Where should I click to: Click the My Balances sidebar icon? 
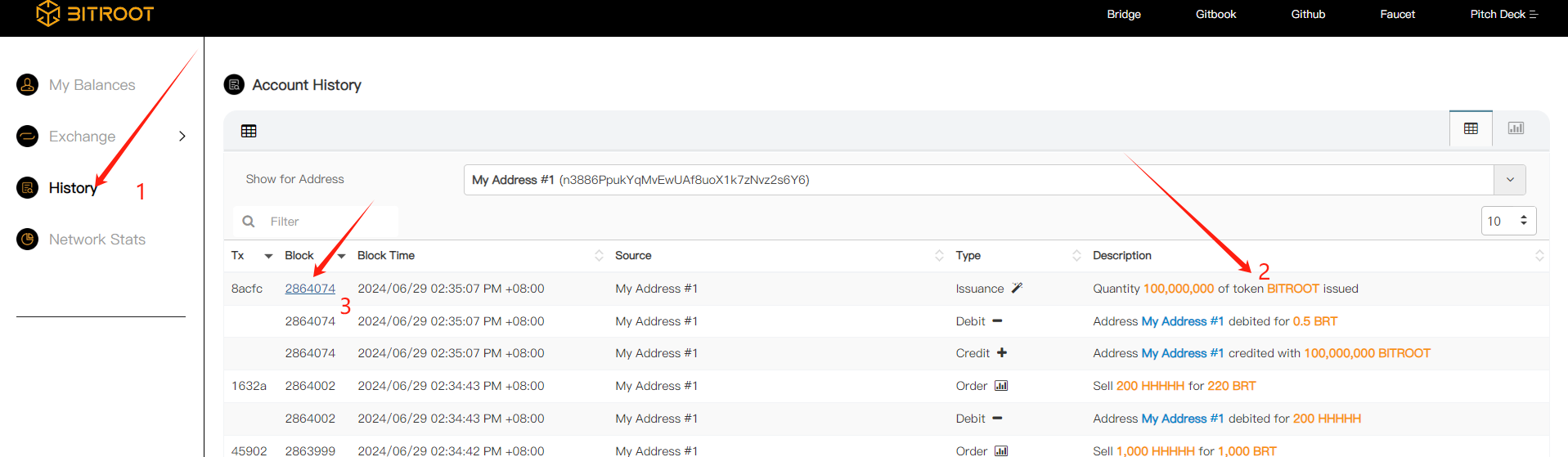(x=28, y=85)
